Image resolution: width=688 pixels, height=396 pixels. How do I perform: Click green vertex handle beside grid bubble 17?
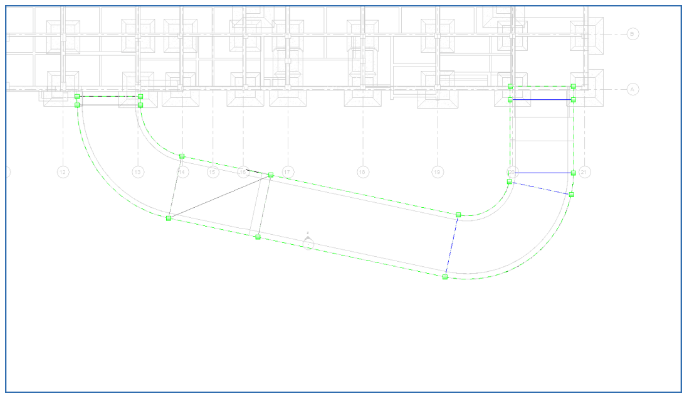click(x=271, y=175)
